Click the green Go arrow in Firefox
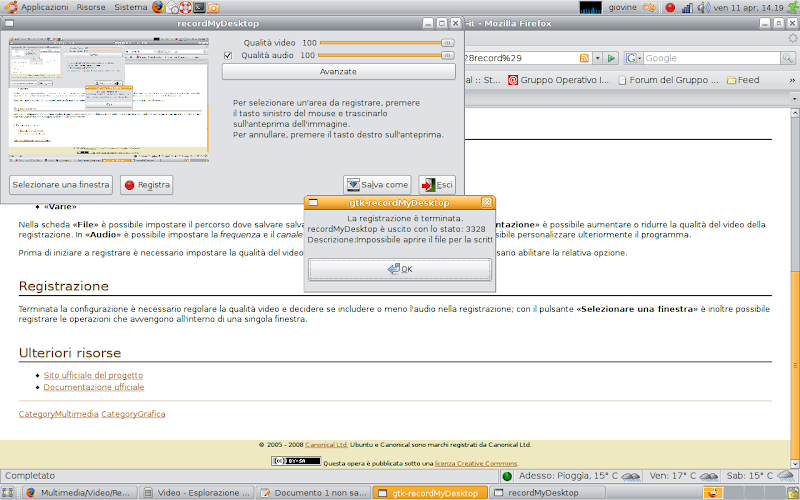The image size is (800, 500). click(611, 58)
